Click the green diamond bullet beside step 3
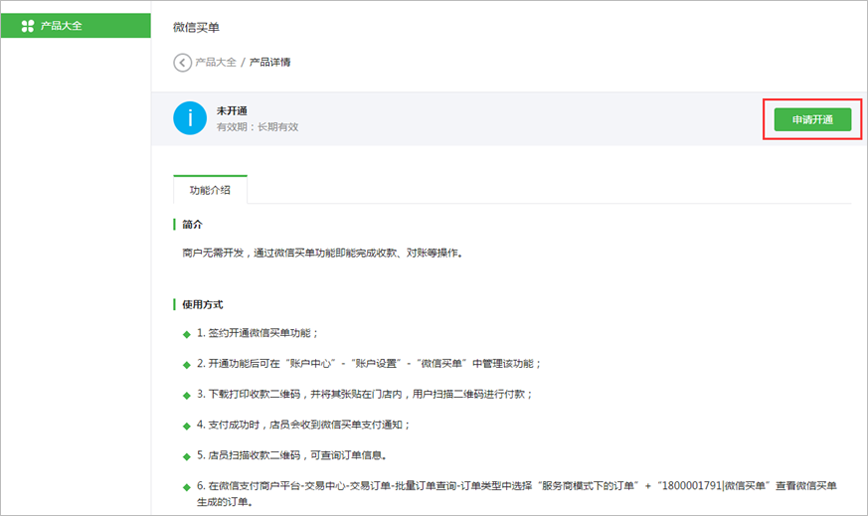The width and height of the screenshot is (868, 516). click(187, 395)
